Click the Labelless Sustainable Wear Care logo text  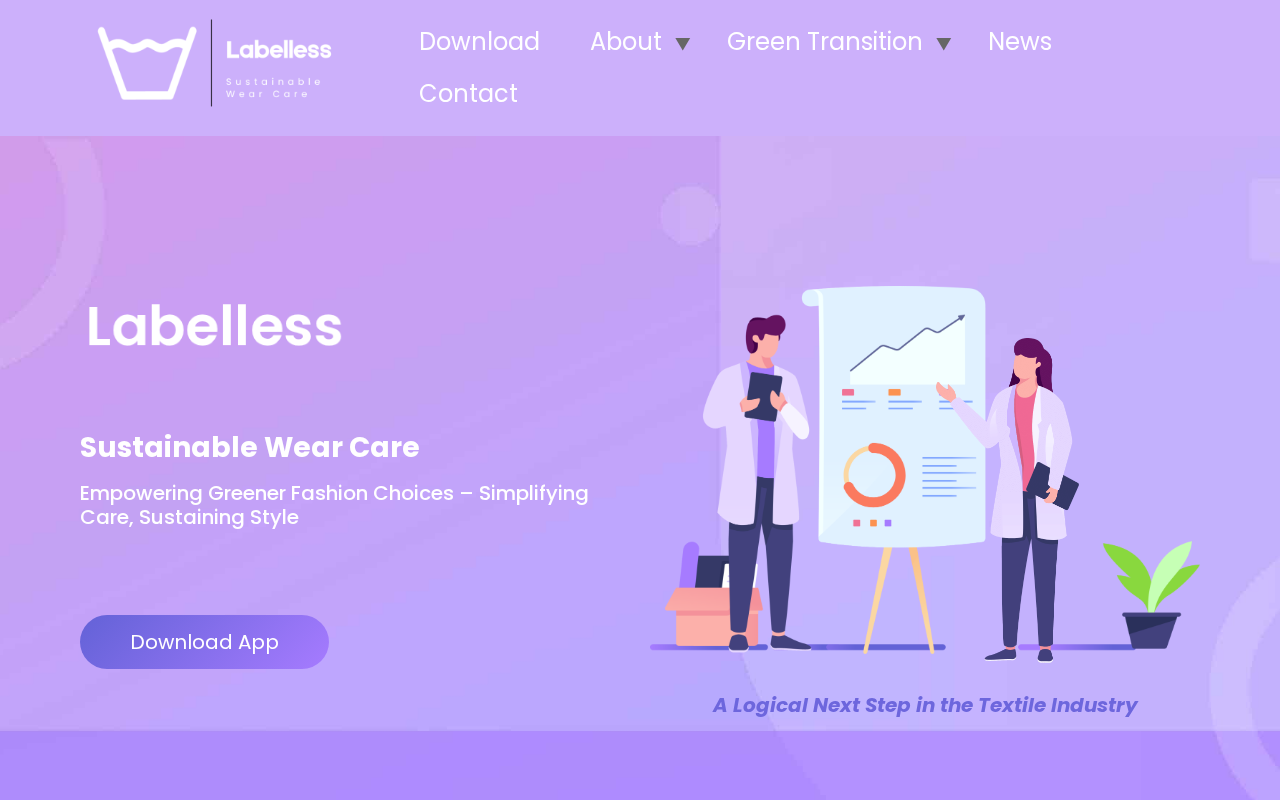(x=278, y=66)
